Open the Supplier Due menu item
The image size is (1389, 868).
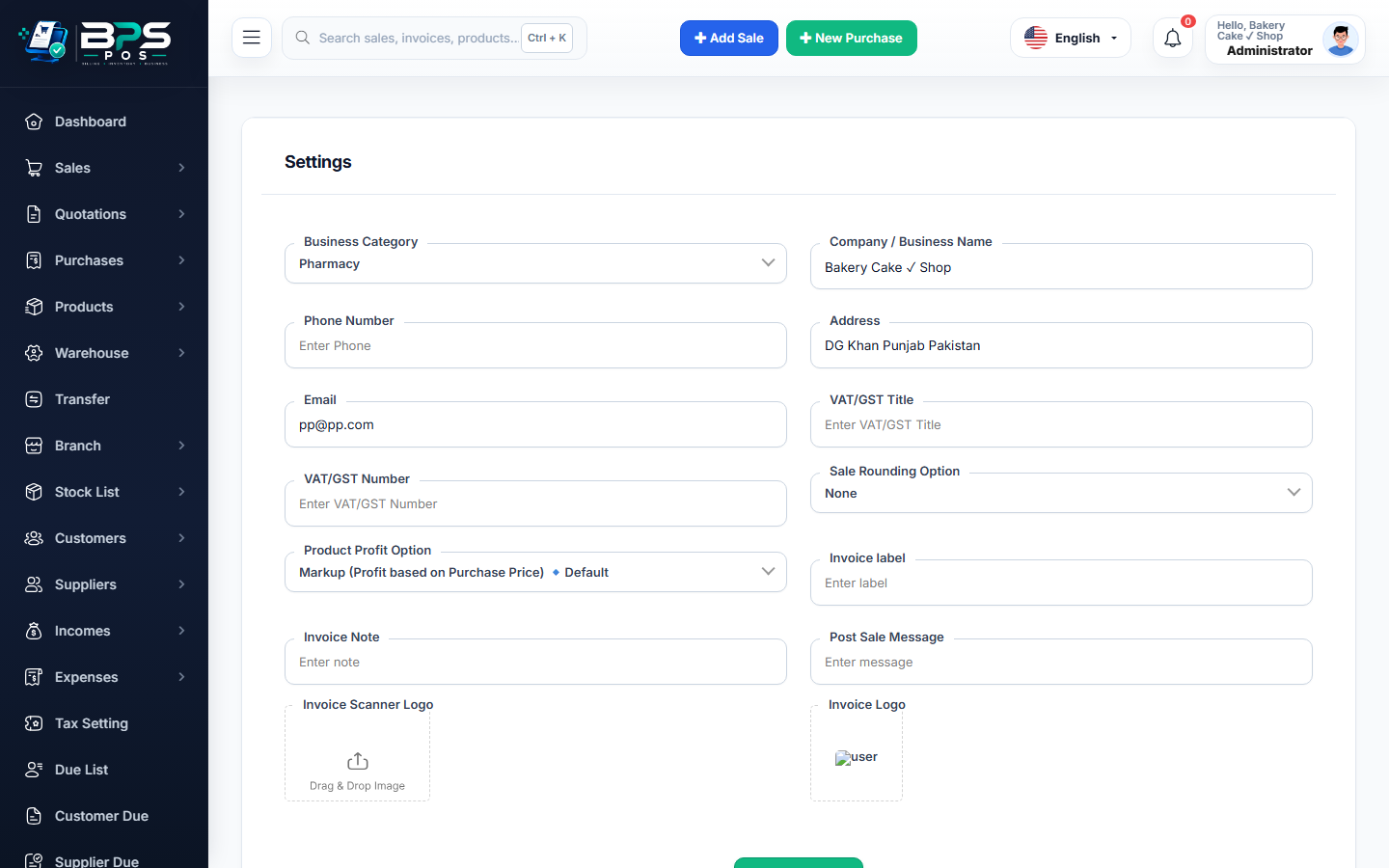click(104, 860)
